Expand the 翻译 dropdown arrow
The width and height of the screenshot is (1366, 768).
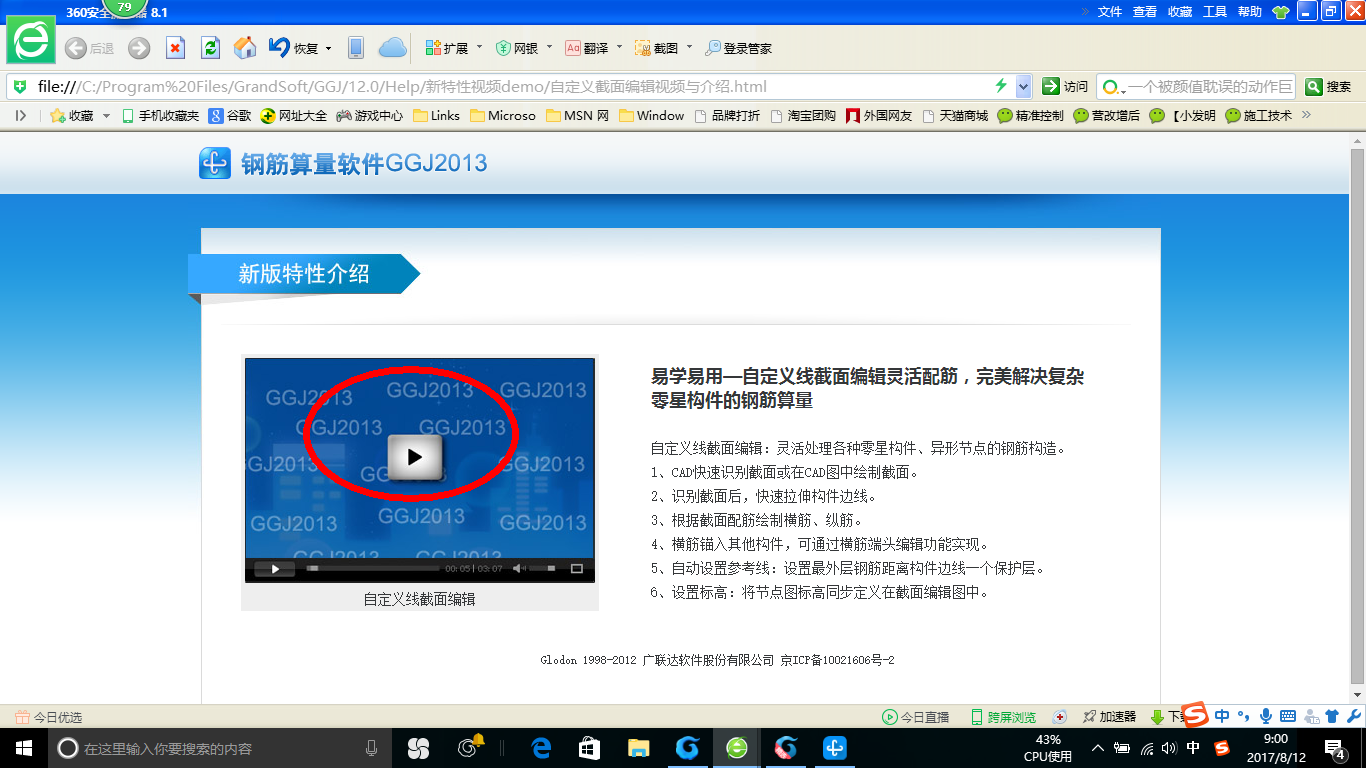tap(619, 47)
